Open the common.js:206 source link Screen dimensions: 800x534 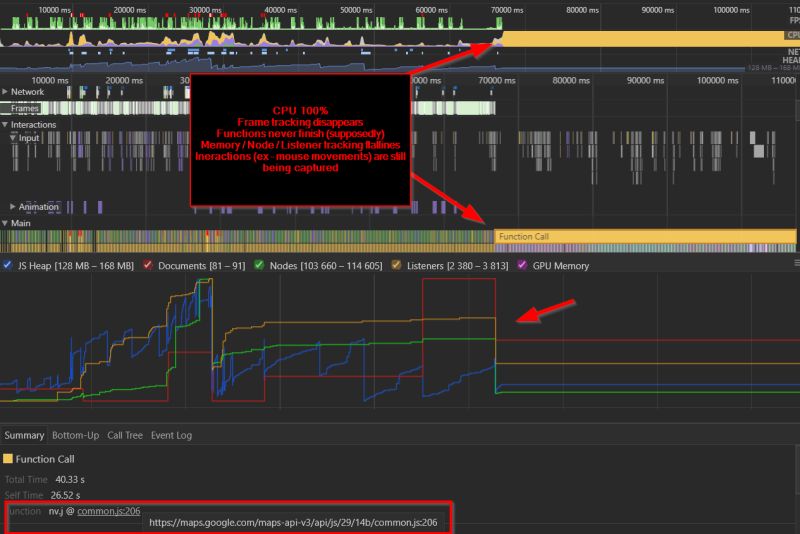coord(109,511)
